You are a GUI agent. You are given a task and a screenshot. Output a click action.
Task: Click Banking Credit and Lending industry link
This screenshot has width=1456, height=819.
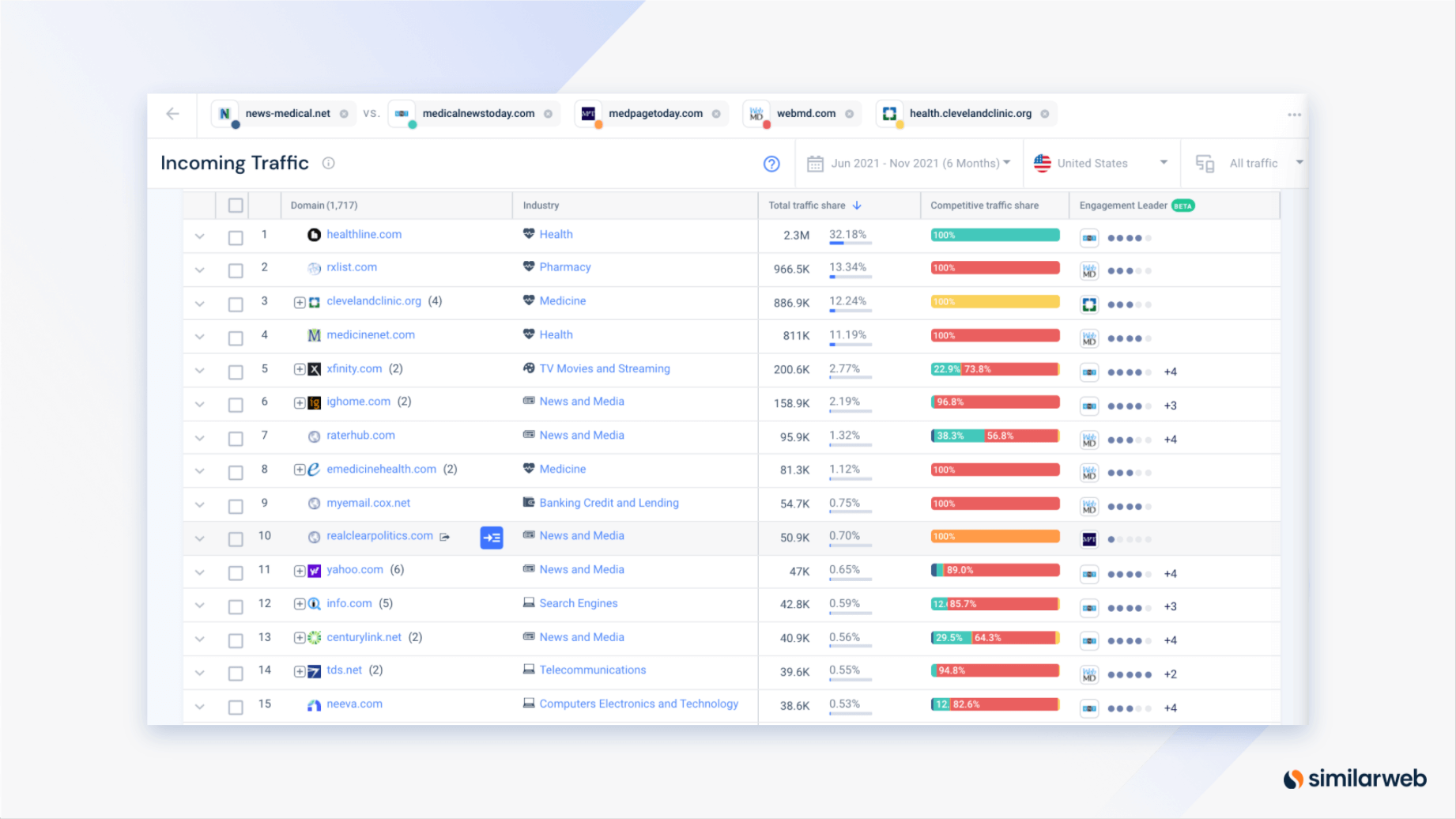coord(609,504)
